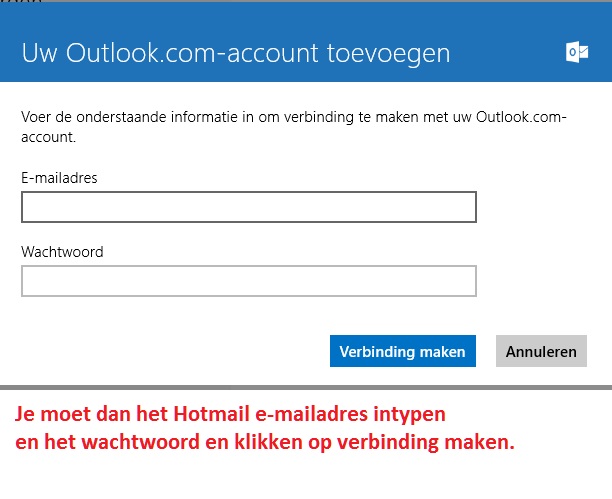The width and height of the screenshot is (612, 499).
Task: Click the Outlook logo icon in header
Action: pyautogui.click(x=577, y=52)
